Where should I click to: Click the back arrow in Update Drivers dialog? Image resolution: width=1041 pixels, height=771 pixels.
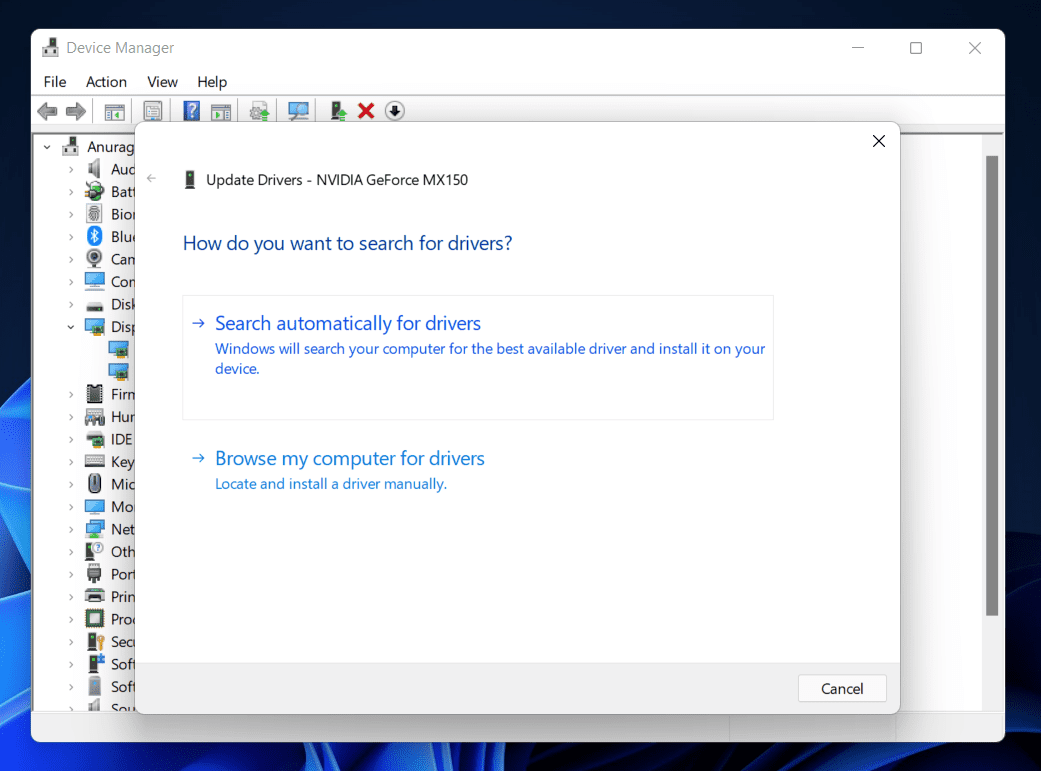[151, 178]
